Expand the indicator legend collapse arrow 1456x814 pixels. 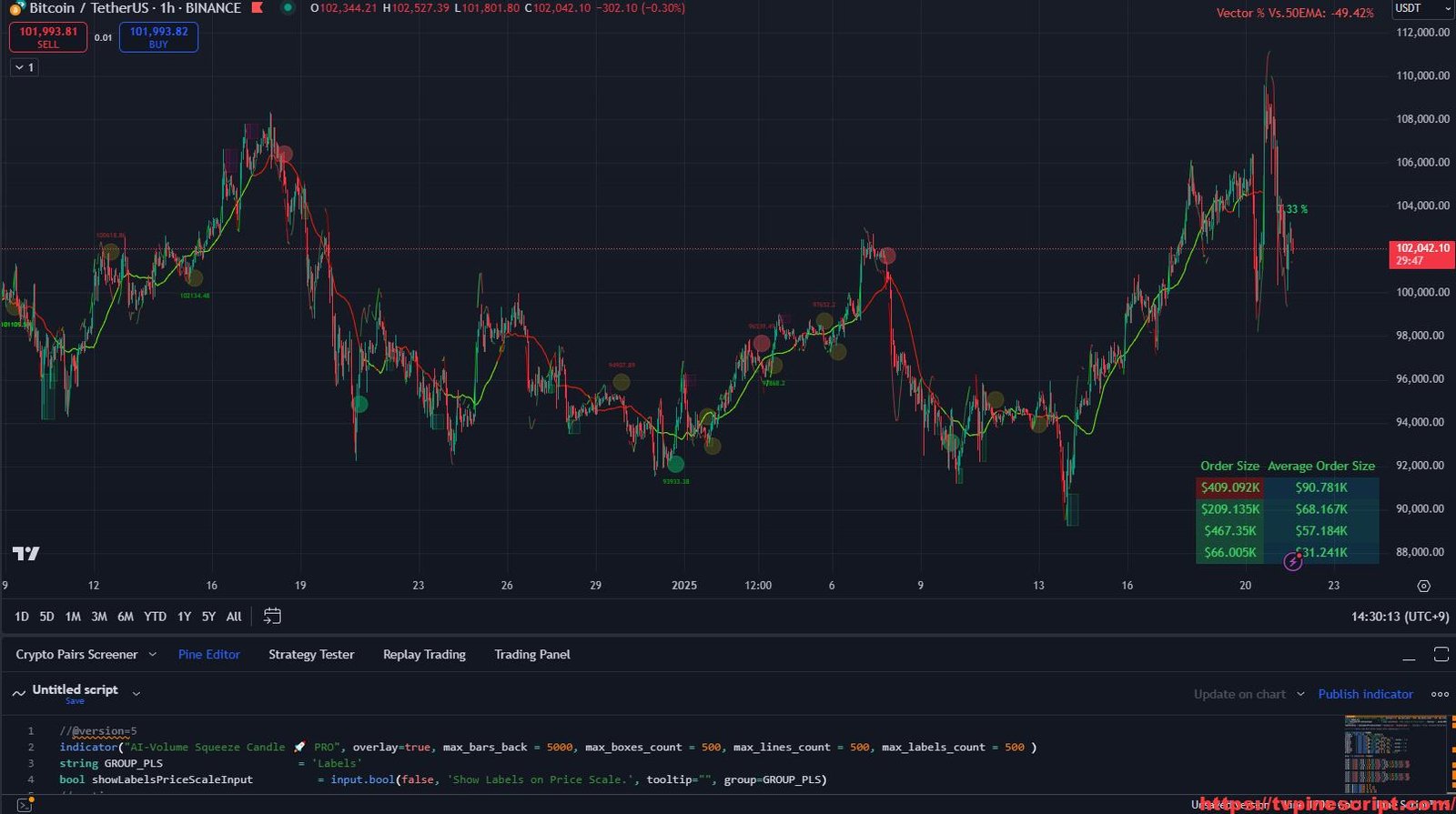click(x=24, y=67)
